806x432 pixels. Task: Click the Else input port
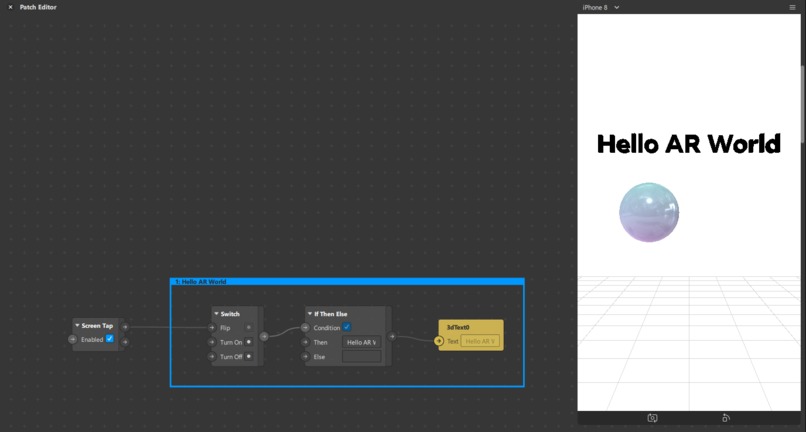(x=305, y=356)
